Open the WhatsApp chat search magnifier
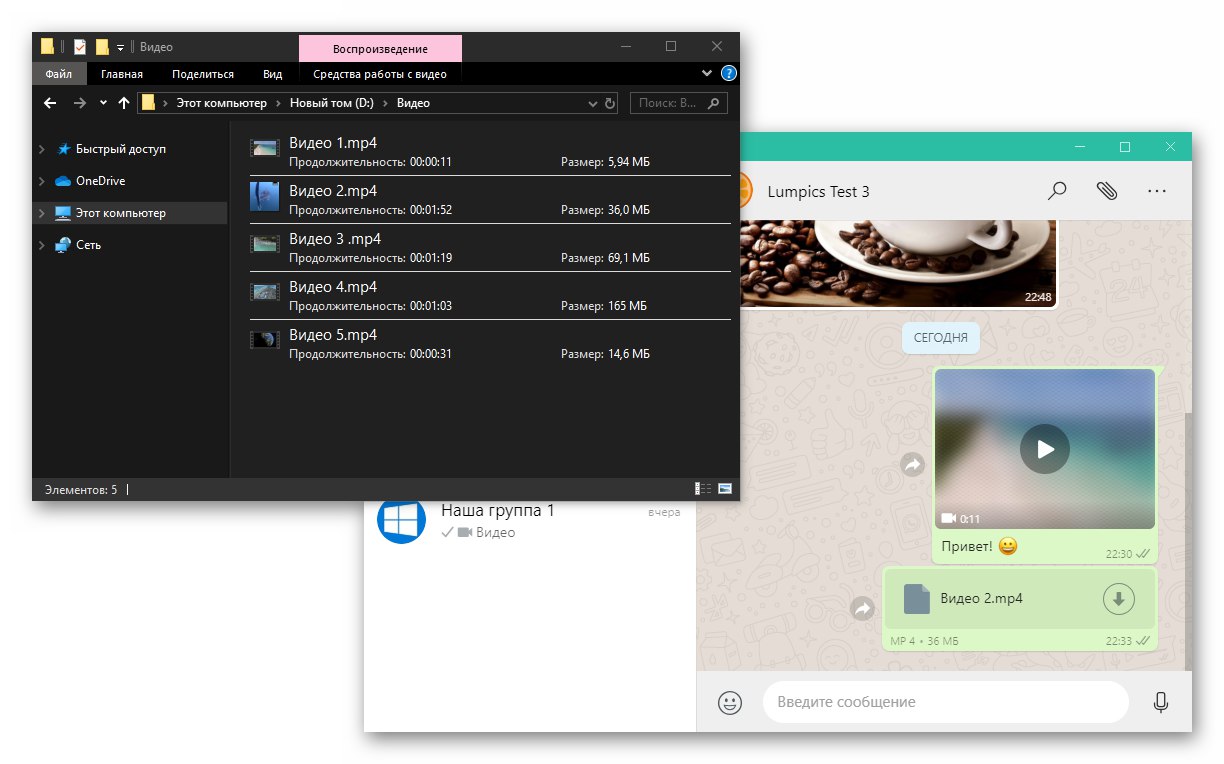This screenshot has height=764, width=1224. click(1056, 191)
